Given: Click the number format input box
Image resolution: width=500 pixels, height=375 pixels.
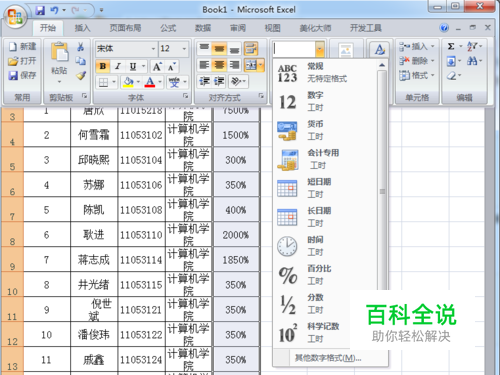Looking at the screenshot, I should [x=294, y=49].
